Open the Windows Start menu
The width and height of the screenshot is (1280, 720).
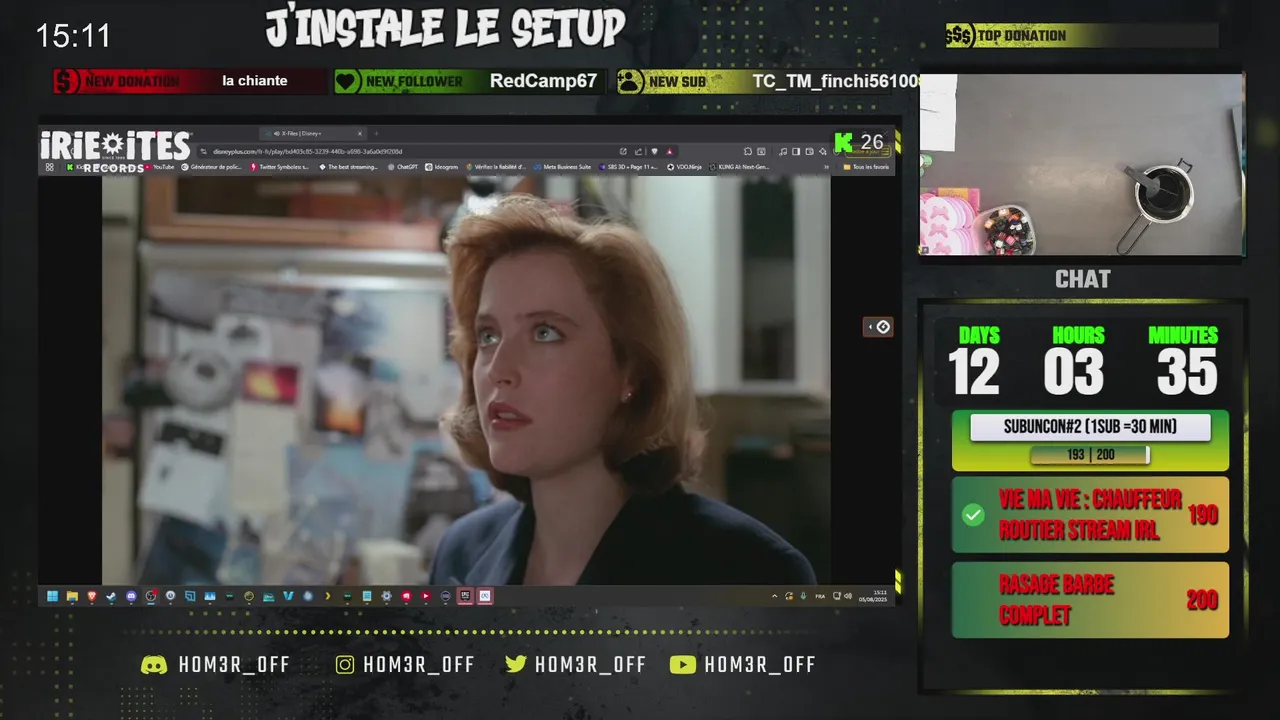(52, 596)
